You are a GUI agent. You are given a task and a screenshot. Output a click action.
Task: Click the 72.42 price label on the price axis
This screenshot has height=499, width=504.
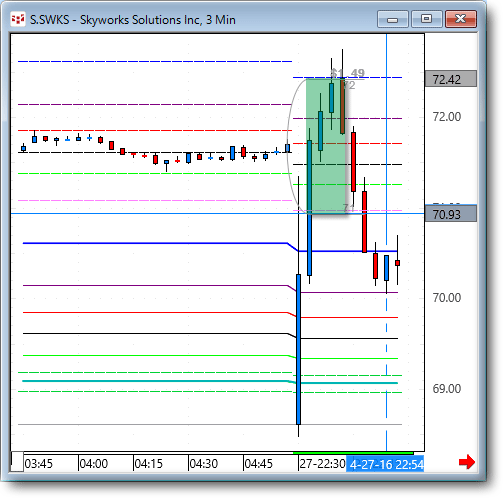coord(451,79)
